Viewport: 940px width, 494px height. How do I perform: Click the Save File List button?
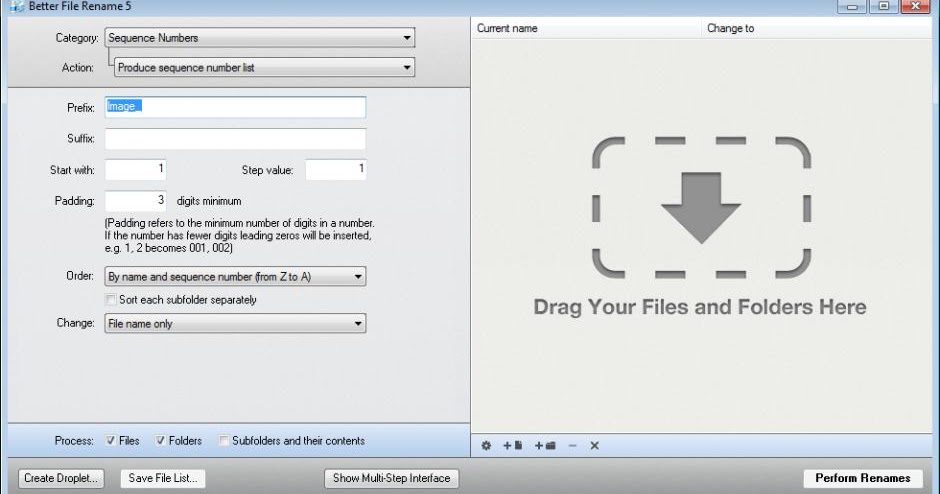coord(163,478)
